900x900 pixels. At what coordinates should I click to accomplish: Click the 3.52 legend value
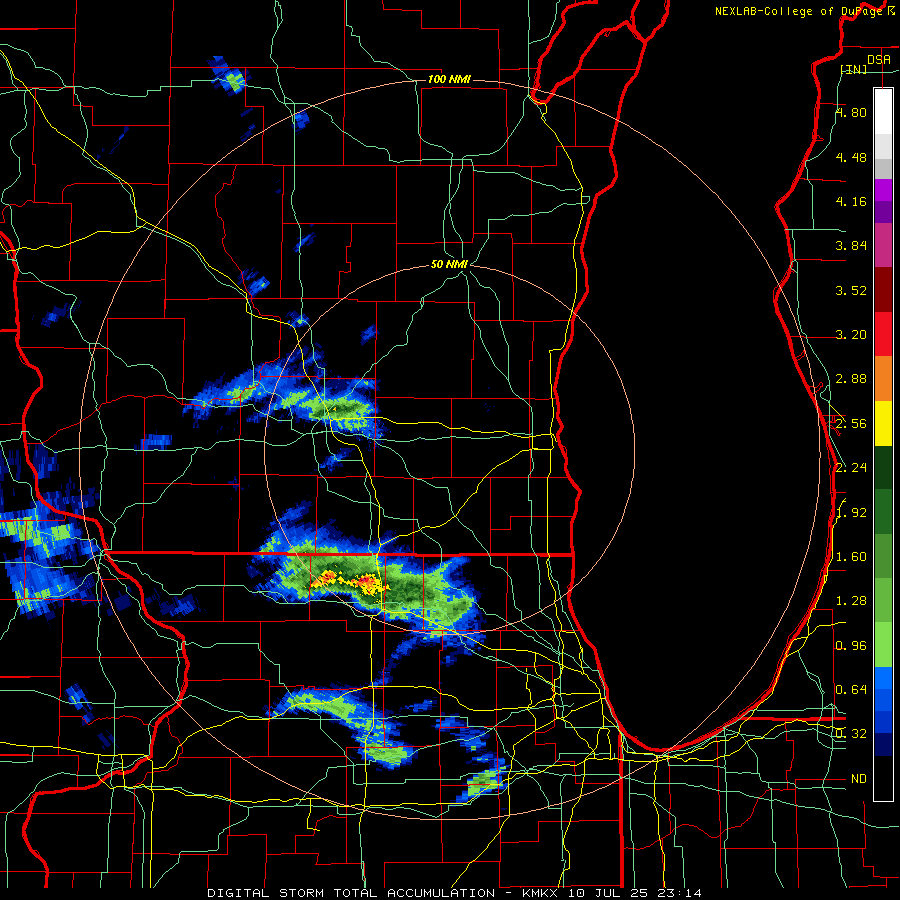(851, 290)
